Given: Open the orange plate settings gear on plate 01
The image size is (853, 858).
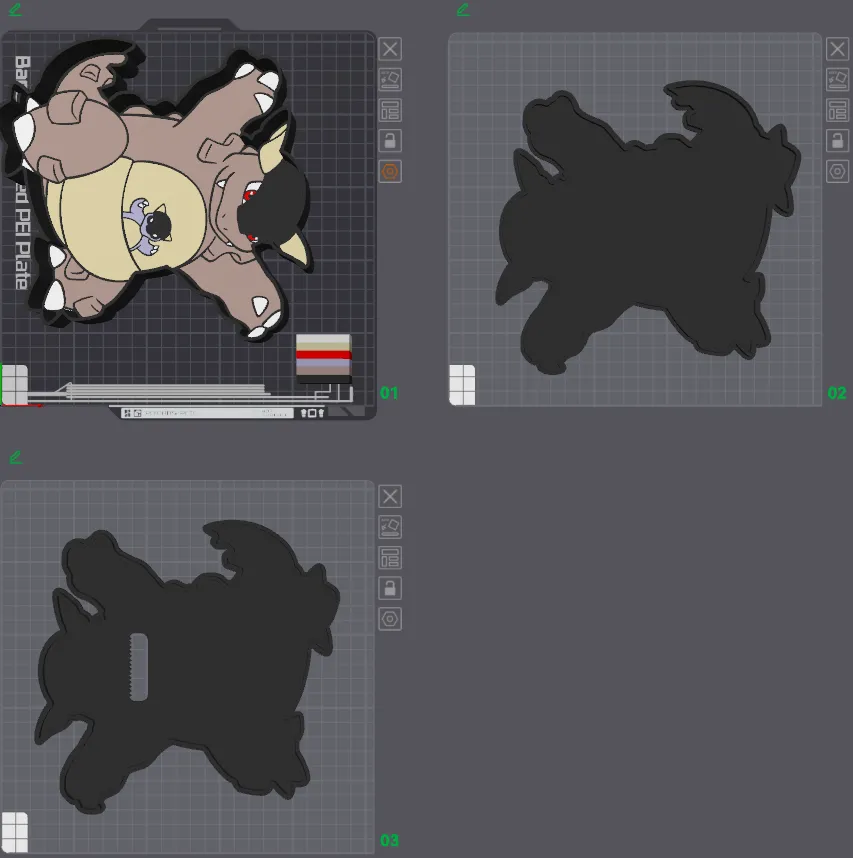Looking at the screenshot, I should pos(390,171).
